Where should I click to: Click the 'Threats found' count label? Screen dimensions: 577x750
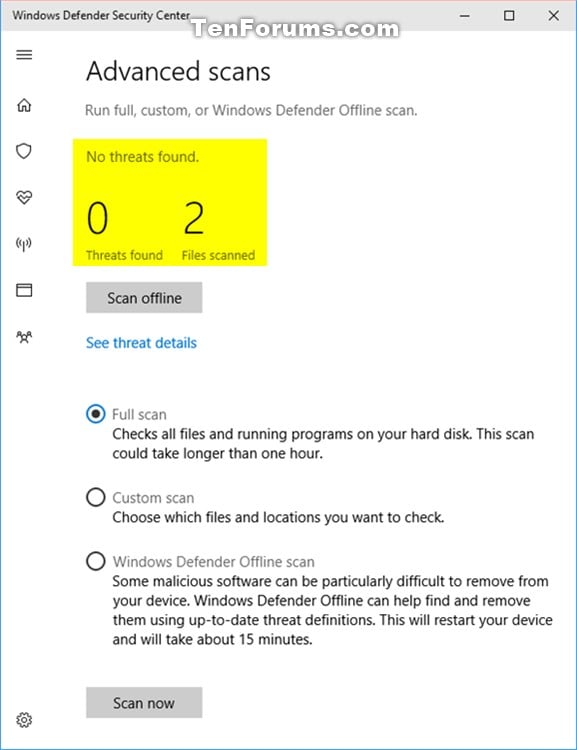(124, 255)
